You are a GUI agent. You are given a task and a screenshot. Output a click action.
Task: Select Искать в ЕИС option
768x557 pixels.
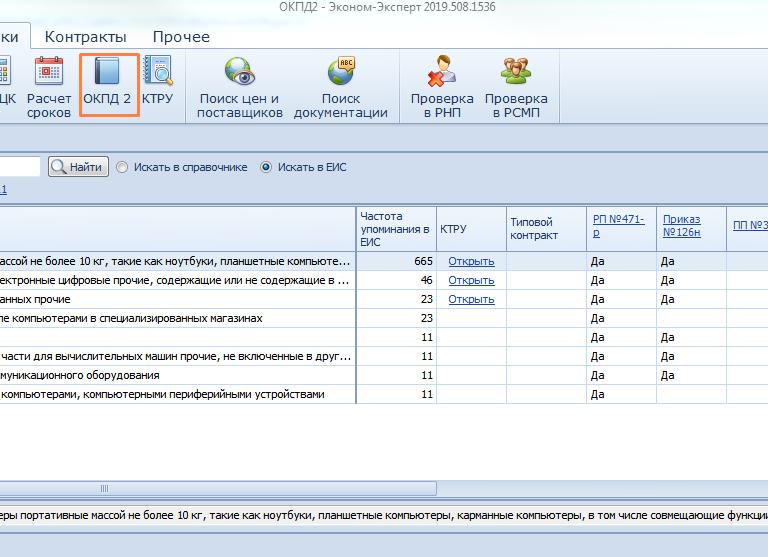pyautogui.click(x=304, y=168)
